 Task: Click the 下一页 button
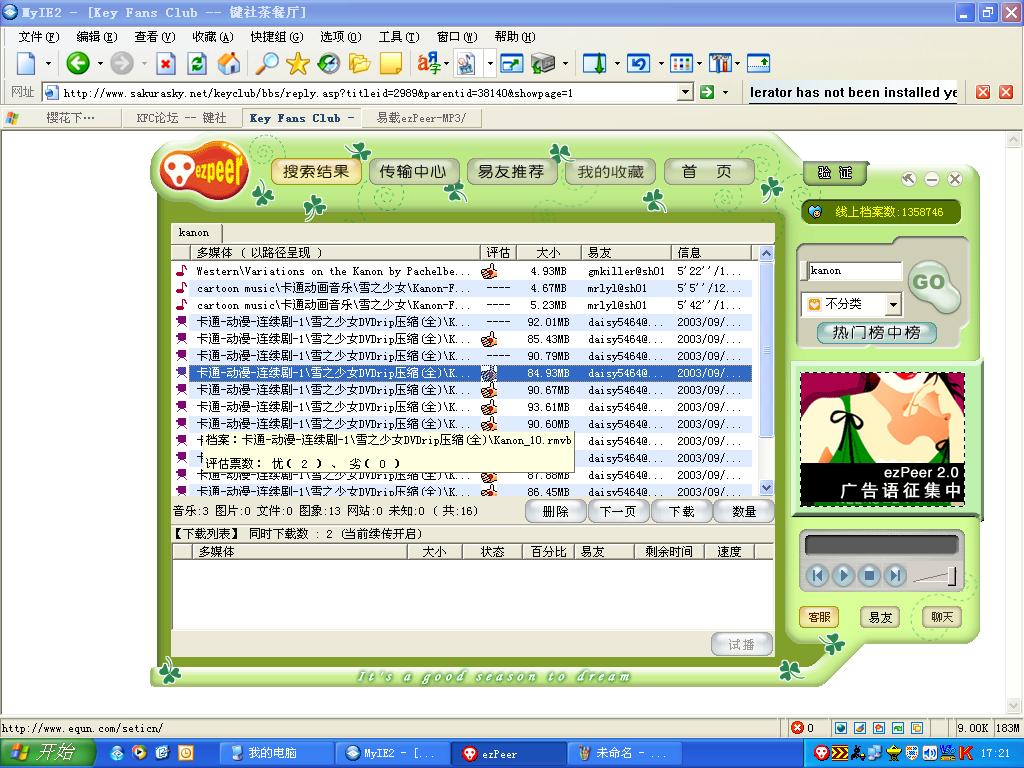pos(618,511)
